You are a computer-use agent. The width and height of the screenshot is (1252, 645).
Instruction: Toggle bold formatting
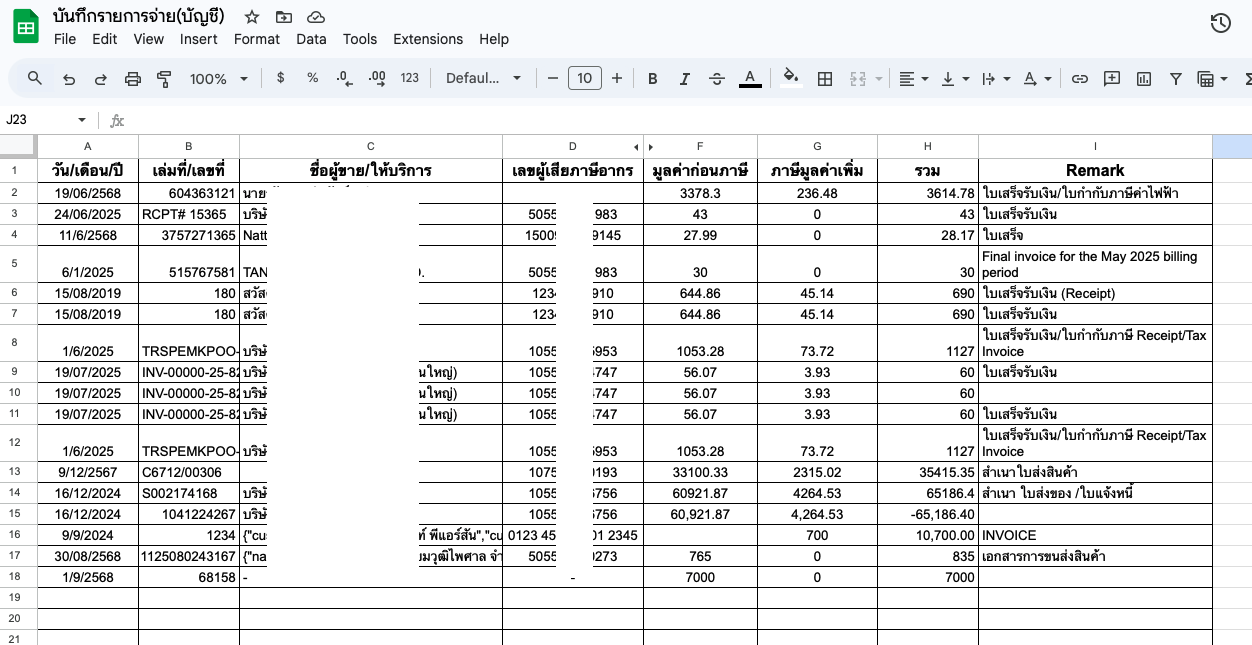click(x=653, y=78)
